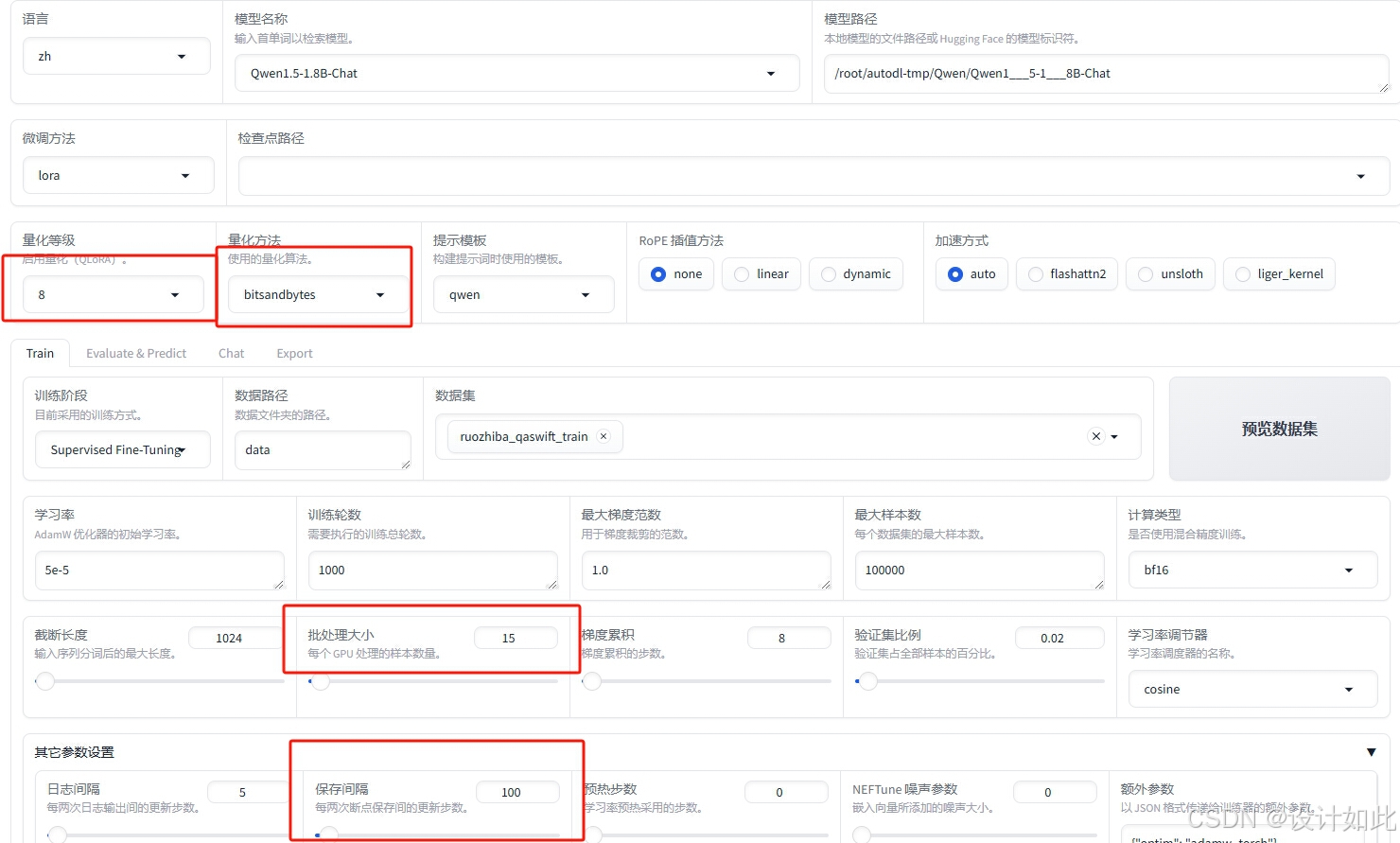This screenshot has height=843, width=1400.
Task: Click the 预览数据集 preview dataset button
Action: click(x=1279, y=429)
